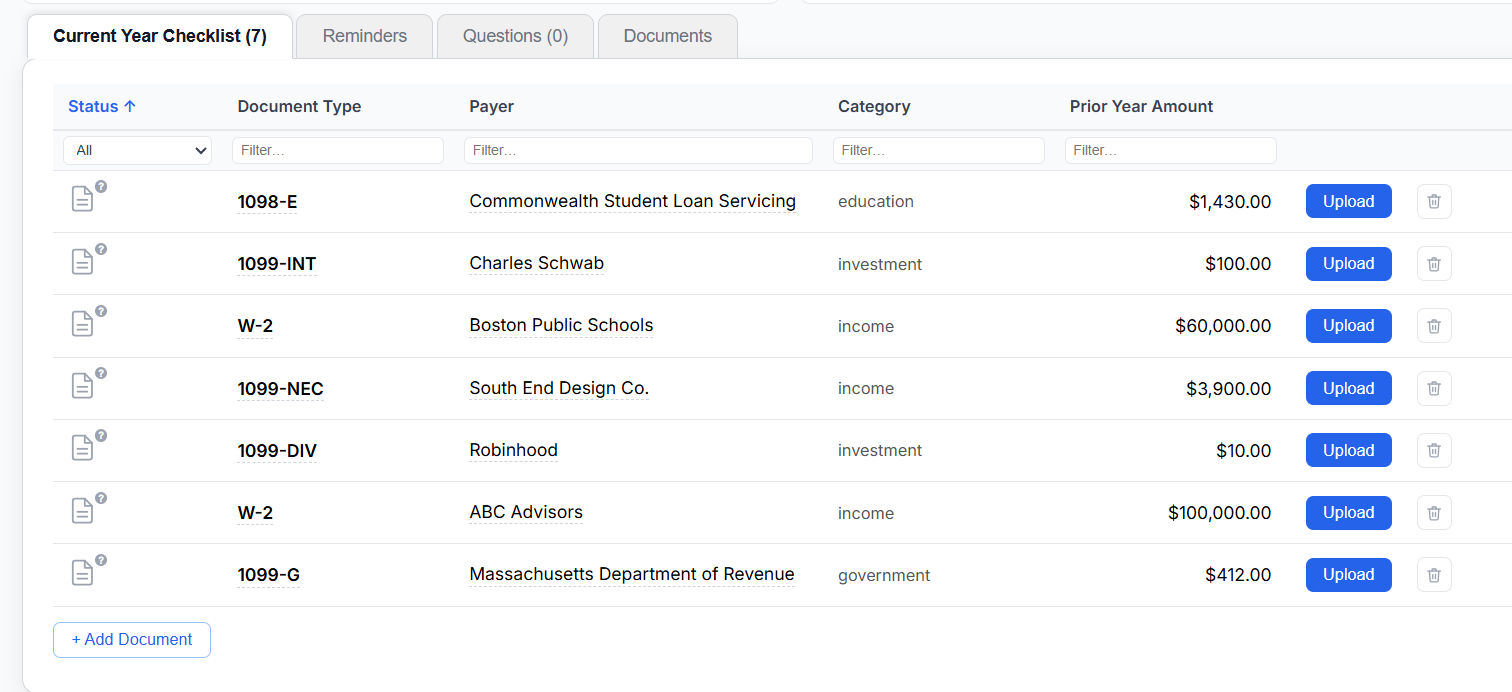Screen dimensions: 1512x692
Task: Click the Payer filter input
Action: point(638,150)
